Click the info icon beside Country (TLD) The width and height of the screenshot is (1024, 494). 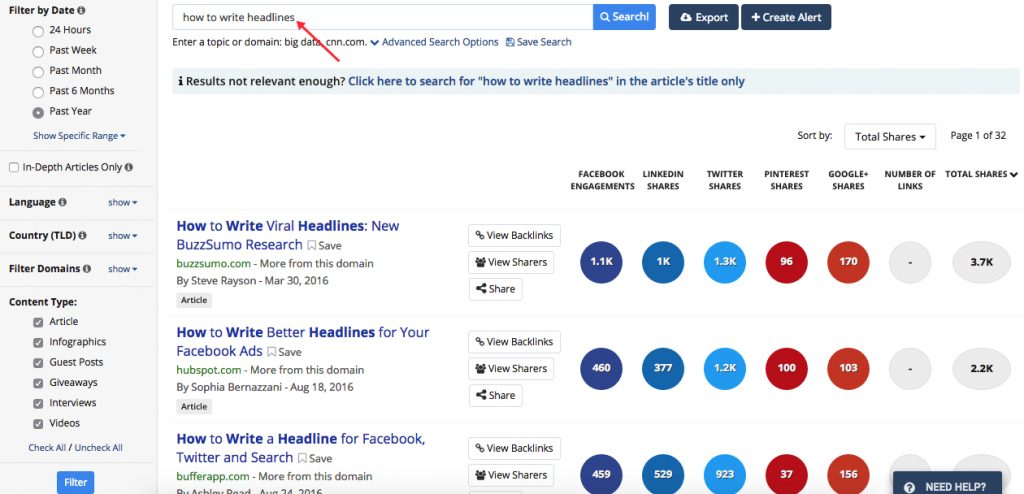point(82,236)
